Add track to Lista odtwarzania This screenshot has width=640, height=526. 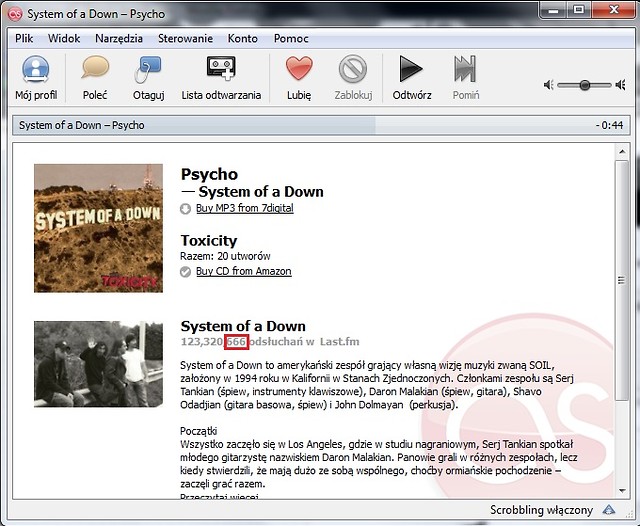(221, 78)
